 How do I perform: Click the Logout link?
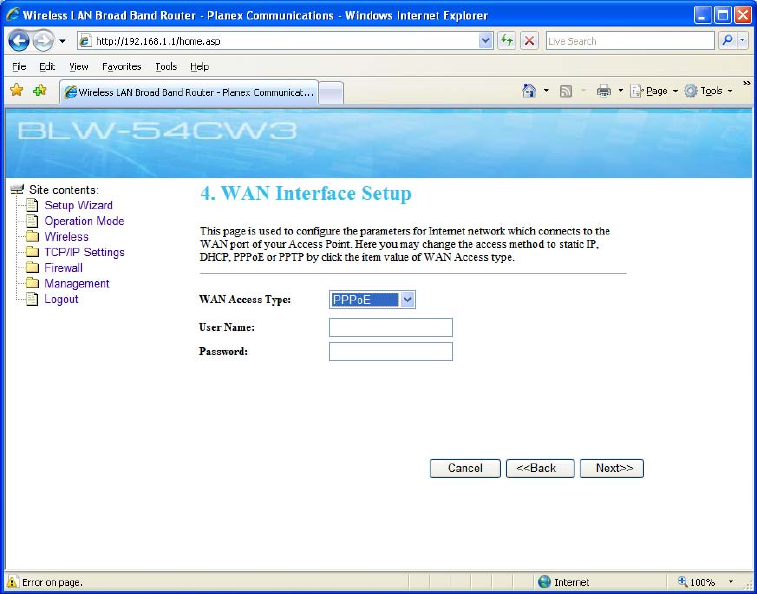61,299
